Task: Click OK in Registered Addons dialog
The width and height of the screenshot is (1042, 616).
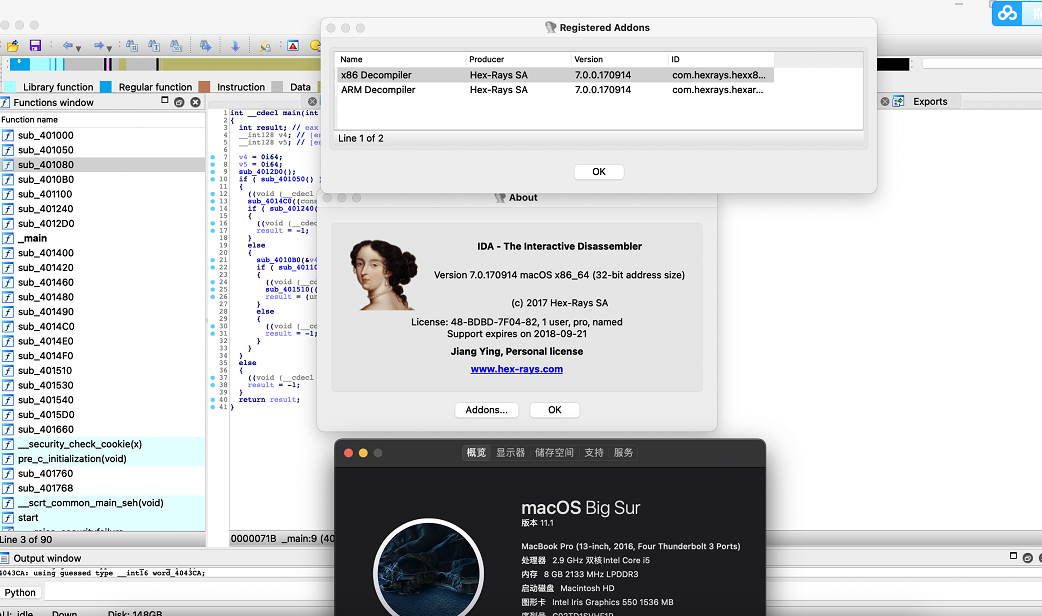Action: (x=599, y=171)
